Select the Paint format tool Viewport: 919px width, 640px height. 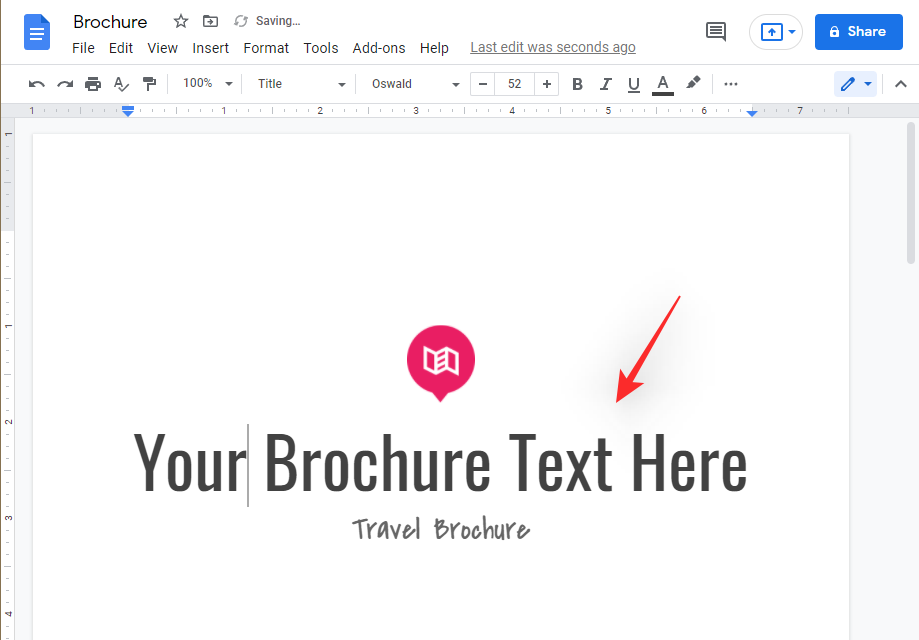[149, 84]
